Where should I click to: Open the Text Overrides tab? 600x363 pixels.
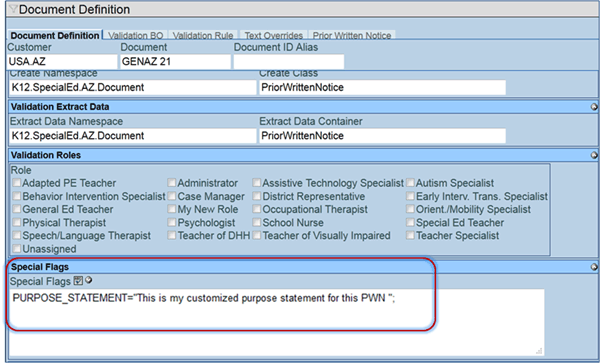274,35
